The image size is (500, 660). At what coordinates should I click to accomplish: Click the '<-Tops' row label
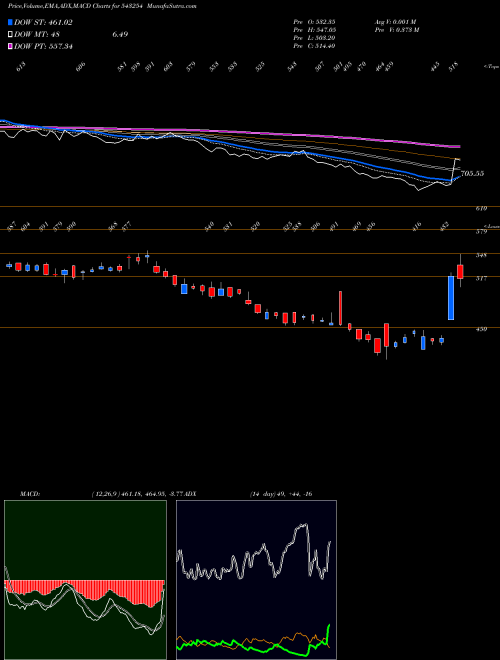491,67
